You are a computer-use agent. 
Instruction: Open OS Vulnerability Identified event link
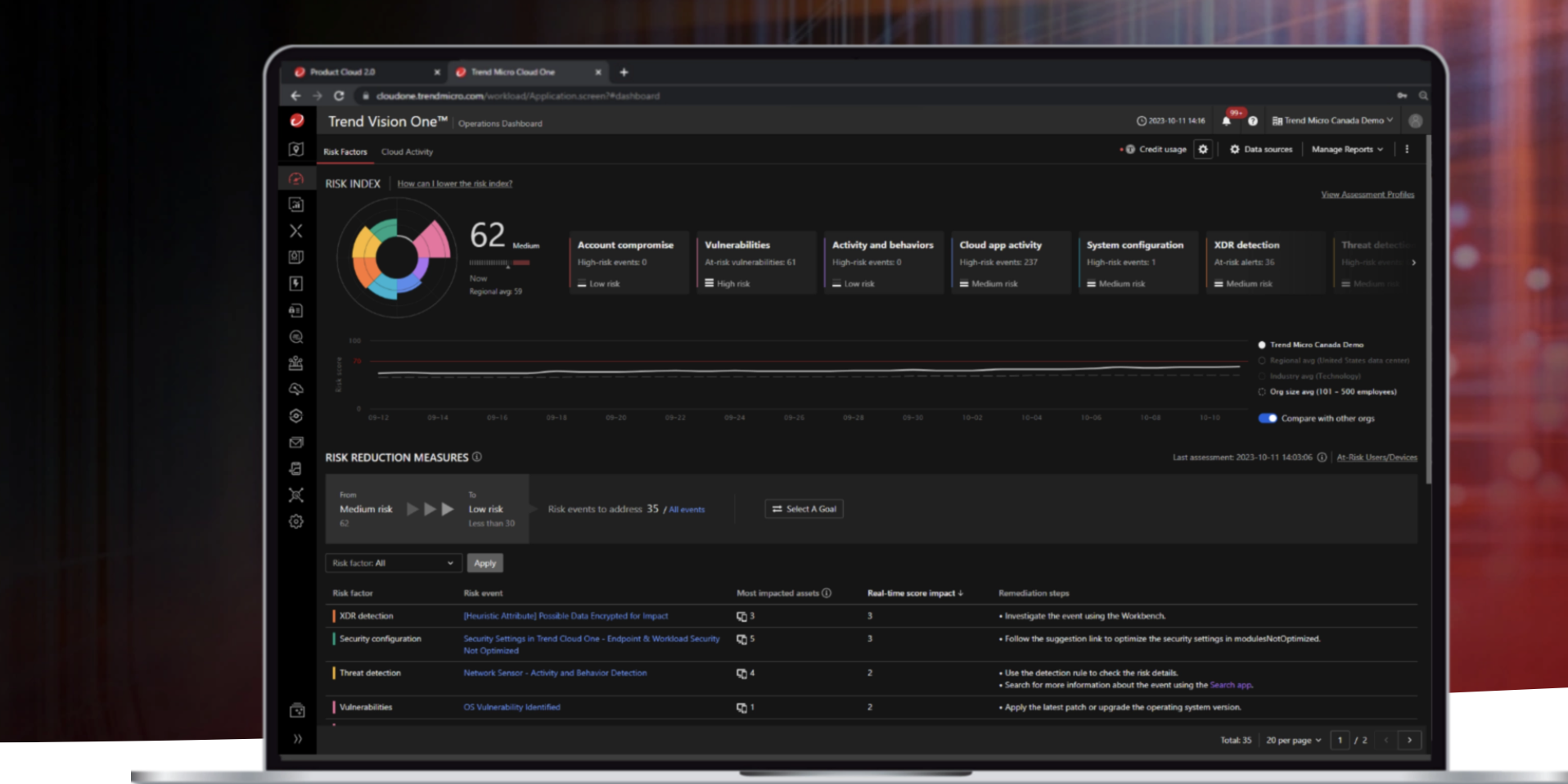pyautogui.click(x=511, y=707)
